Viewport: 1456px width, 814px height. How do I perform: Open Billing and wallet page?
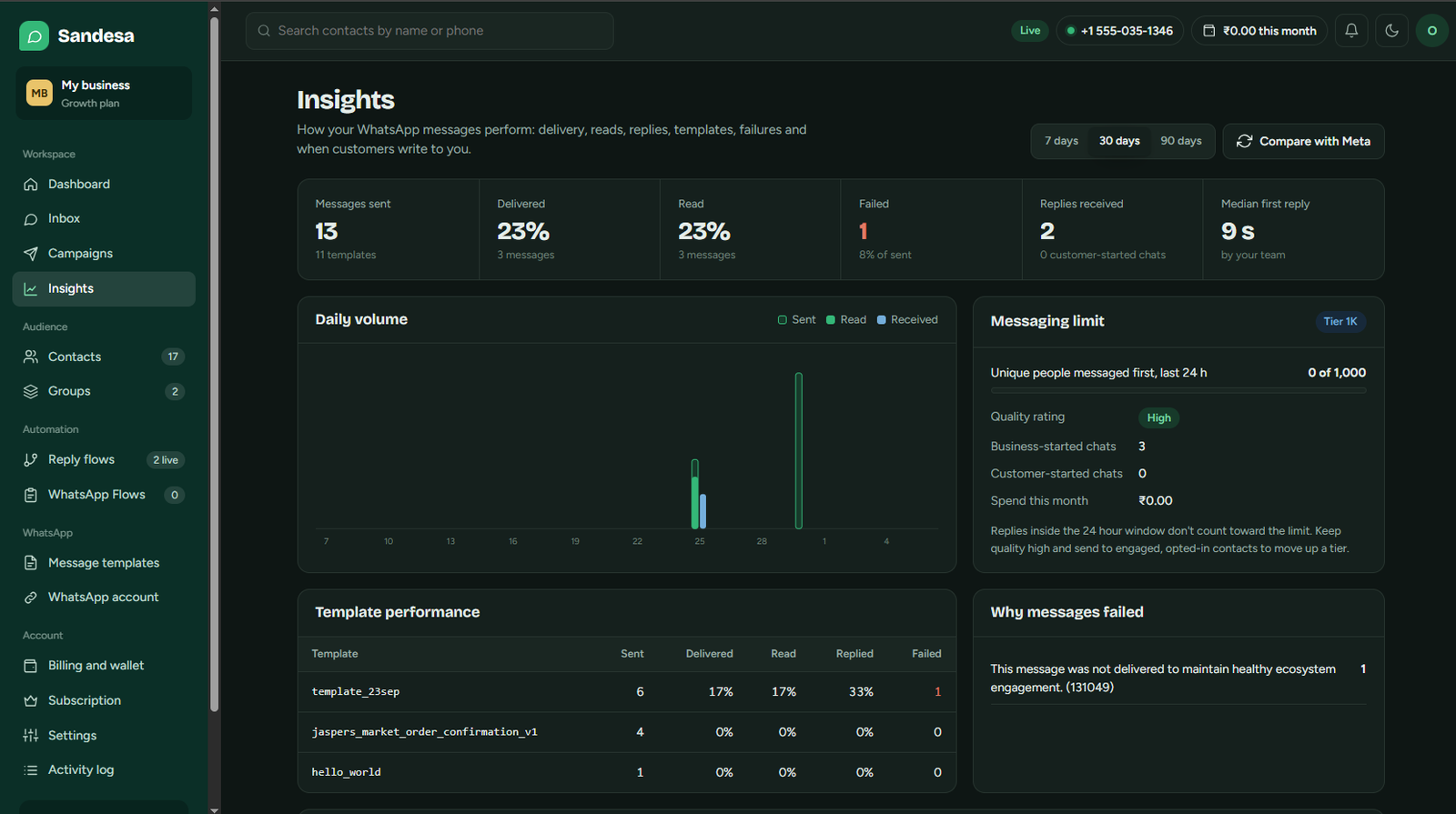pos(104,666)
